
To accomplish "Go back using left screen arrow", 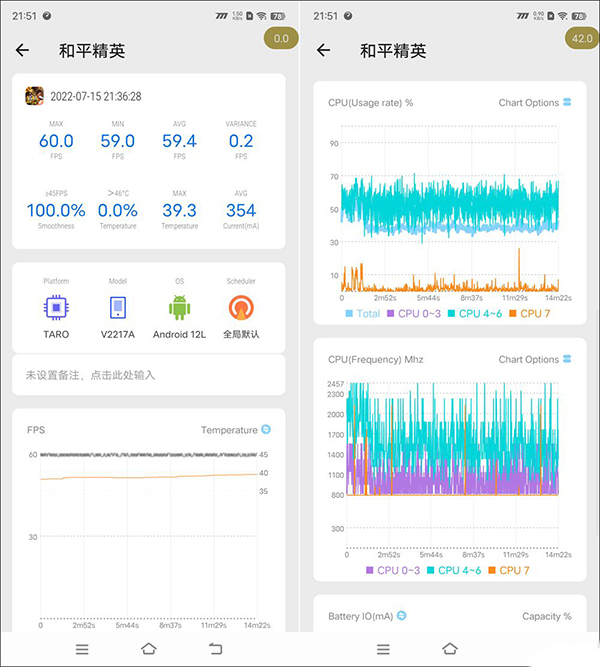I will 22,50.
